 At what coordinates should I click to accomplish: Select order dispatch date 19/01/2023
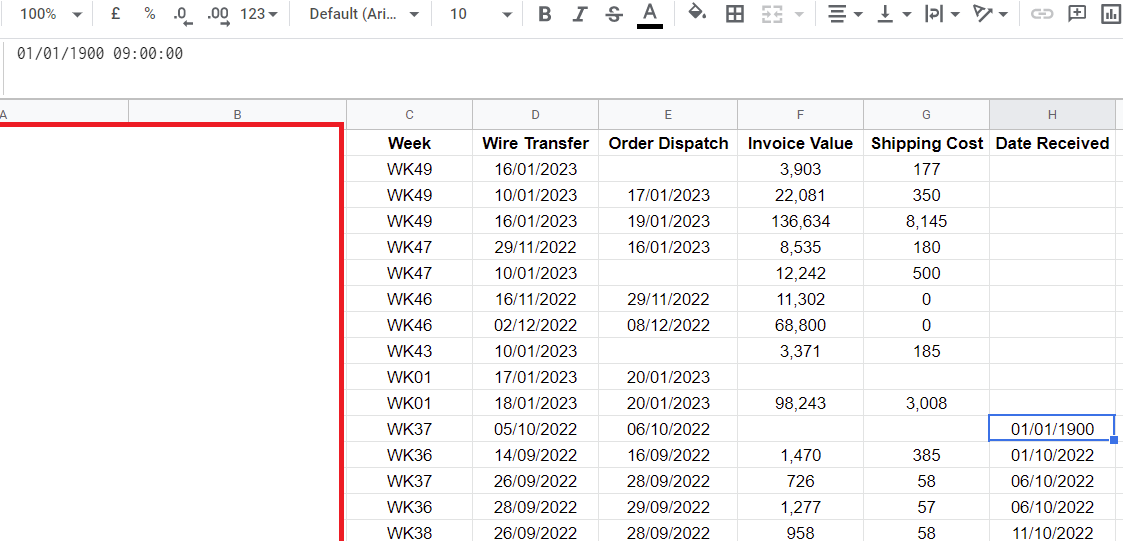(x=668, y=221)
